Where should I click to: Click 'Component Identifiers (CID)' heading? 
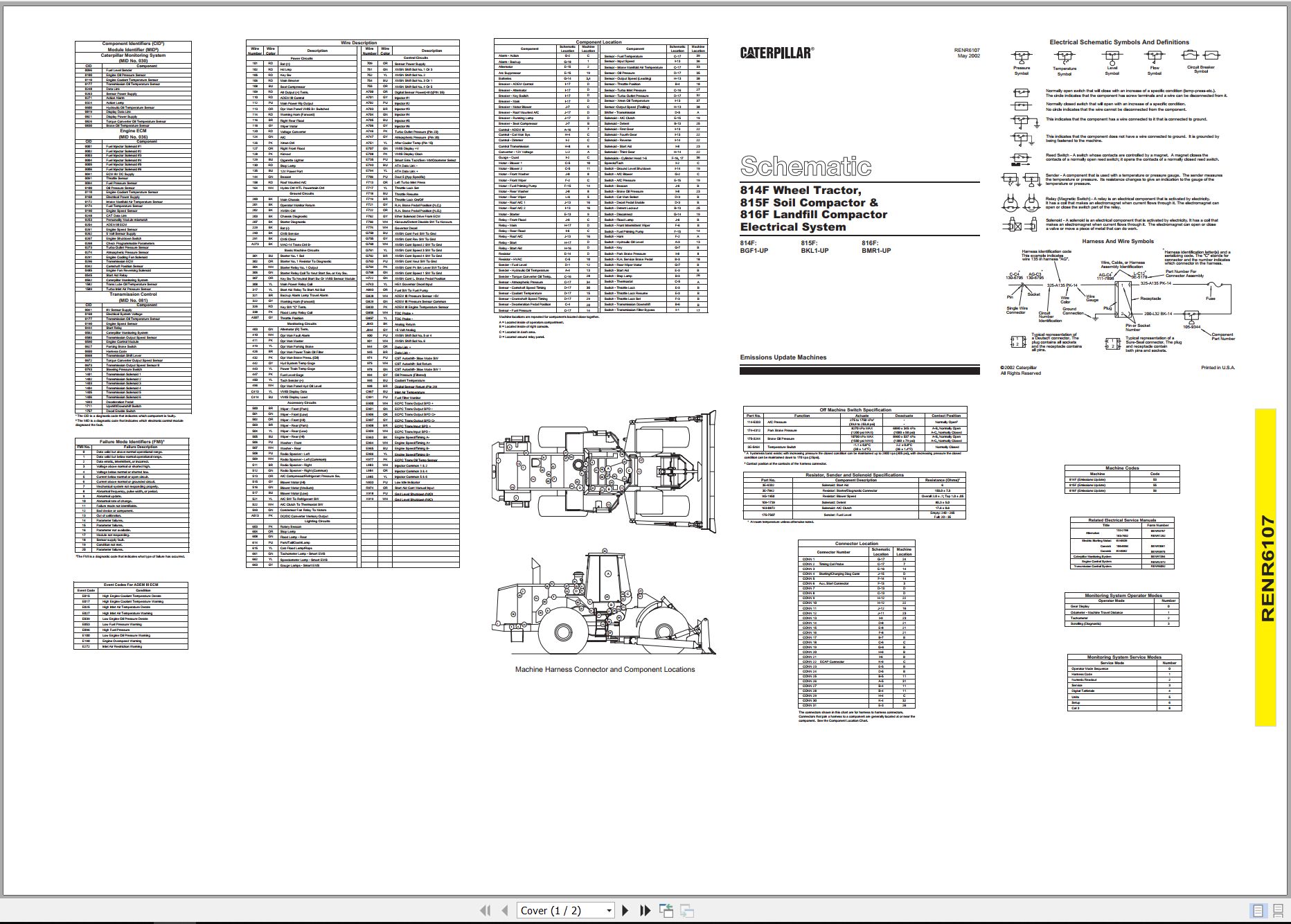point(133,44)
